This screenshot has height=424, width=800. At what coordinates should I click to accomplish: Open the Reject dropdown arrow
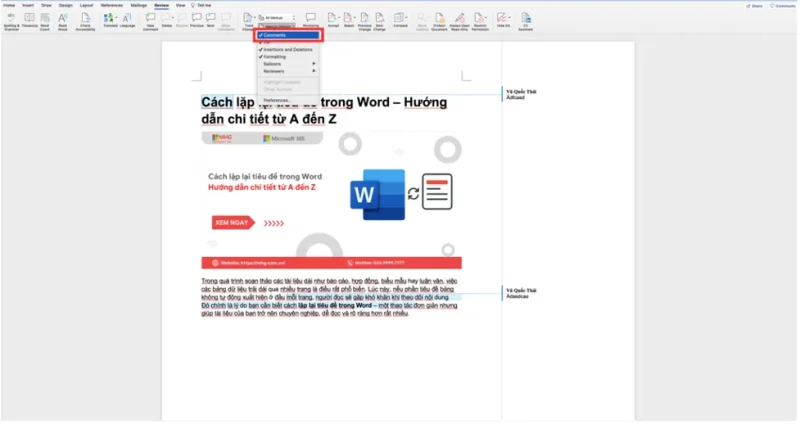pos(355,18)
